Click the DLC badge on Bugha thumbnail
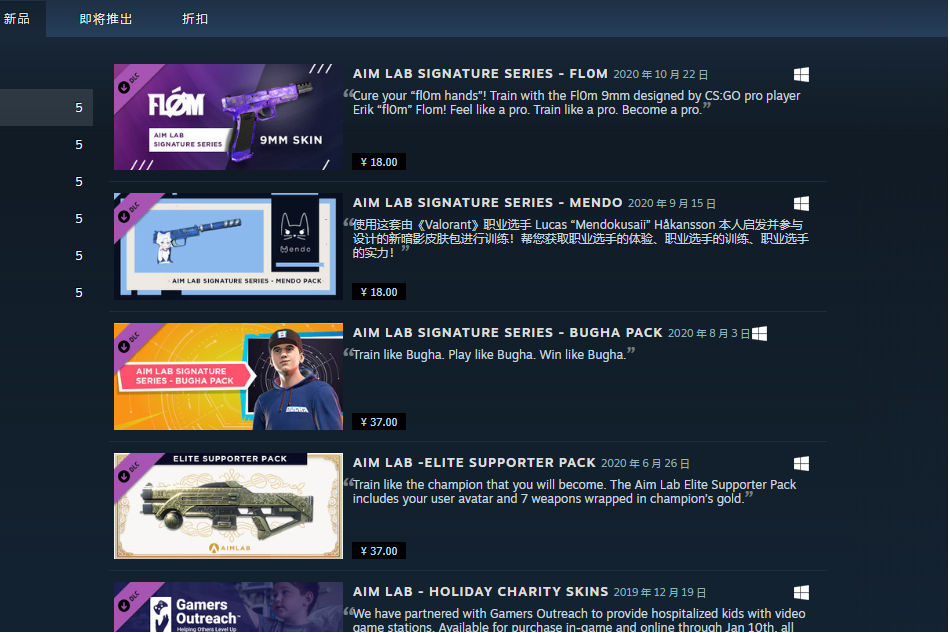950x633 pixels. click(x=129, y=342)
